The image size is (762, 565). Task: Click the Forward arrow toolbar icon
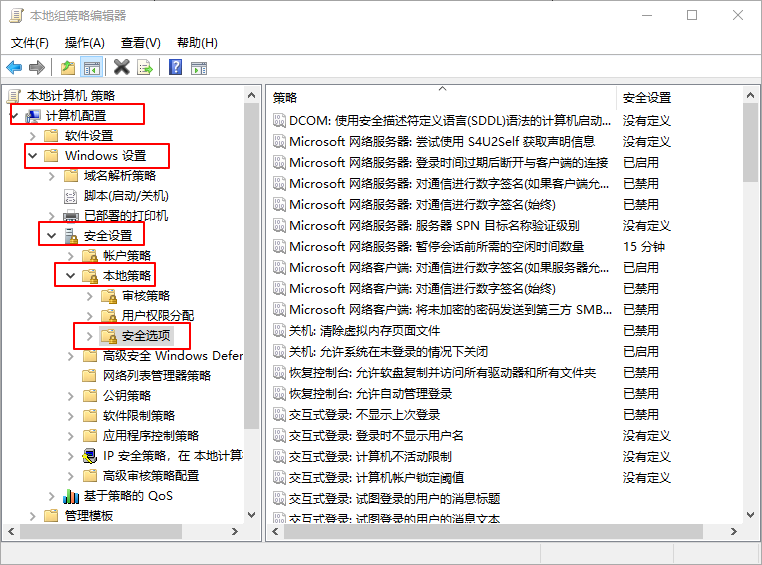click(37, 67)
